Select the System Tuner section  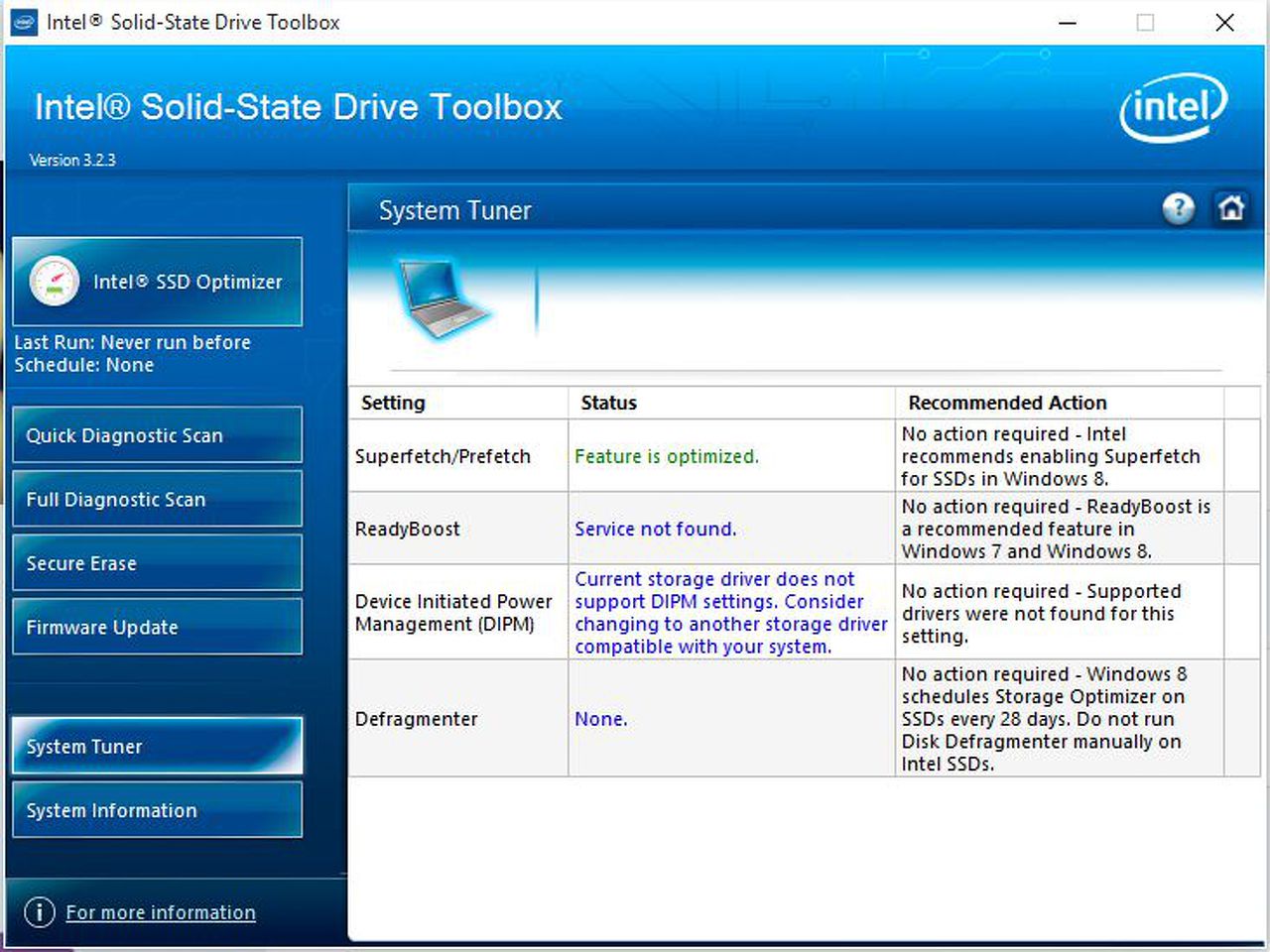coord(157,746)
